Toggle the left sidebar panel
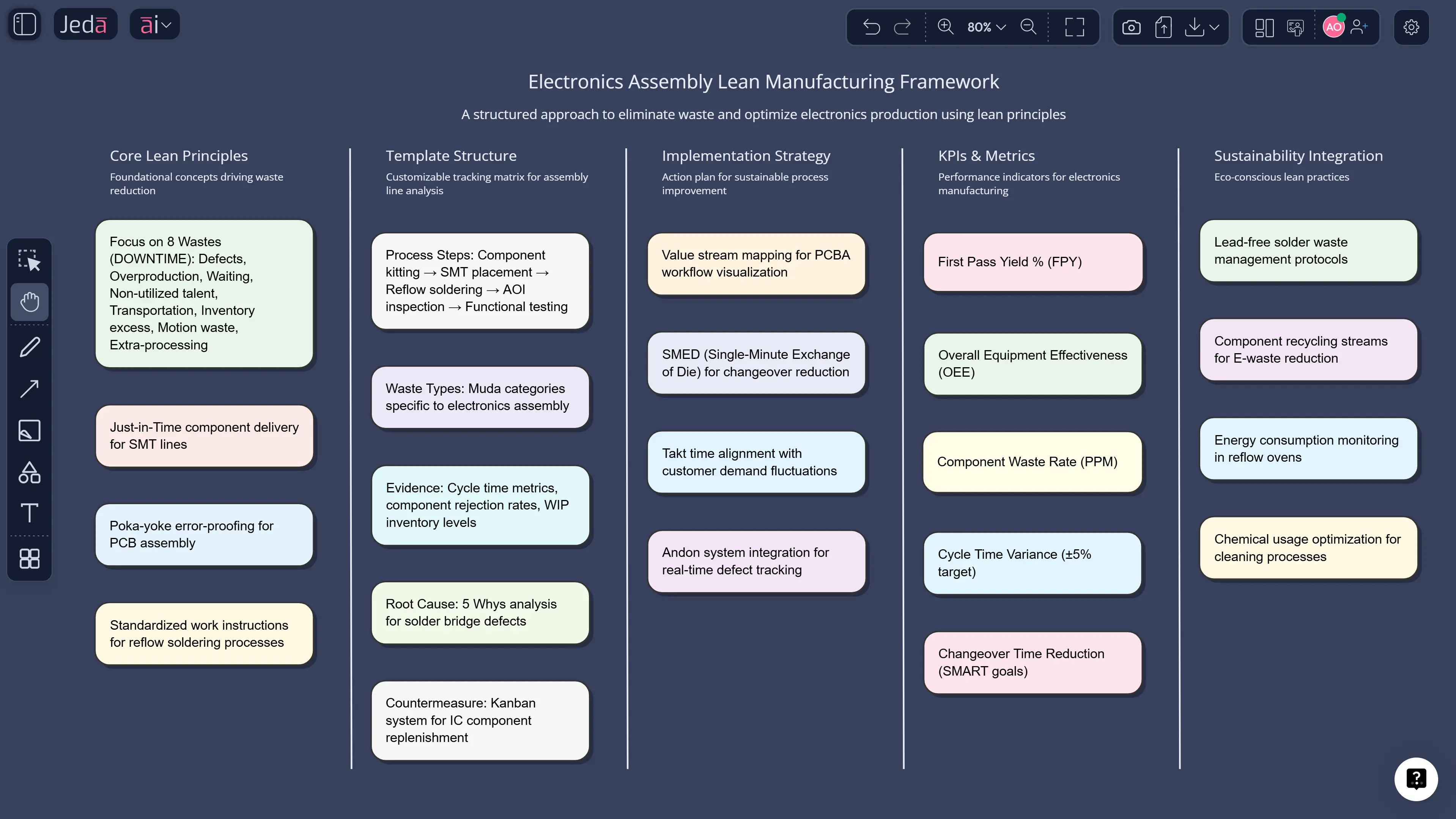This screenshot has width=1456, height=819. coord(24,24)
